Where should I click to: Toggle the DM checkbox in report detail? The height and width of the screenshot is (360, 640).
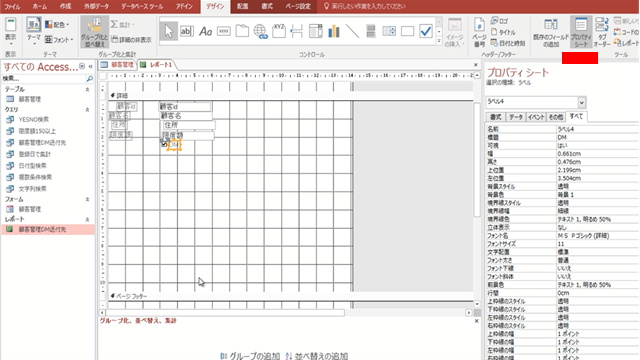164,144
